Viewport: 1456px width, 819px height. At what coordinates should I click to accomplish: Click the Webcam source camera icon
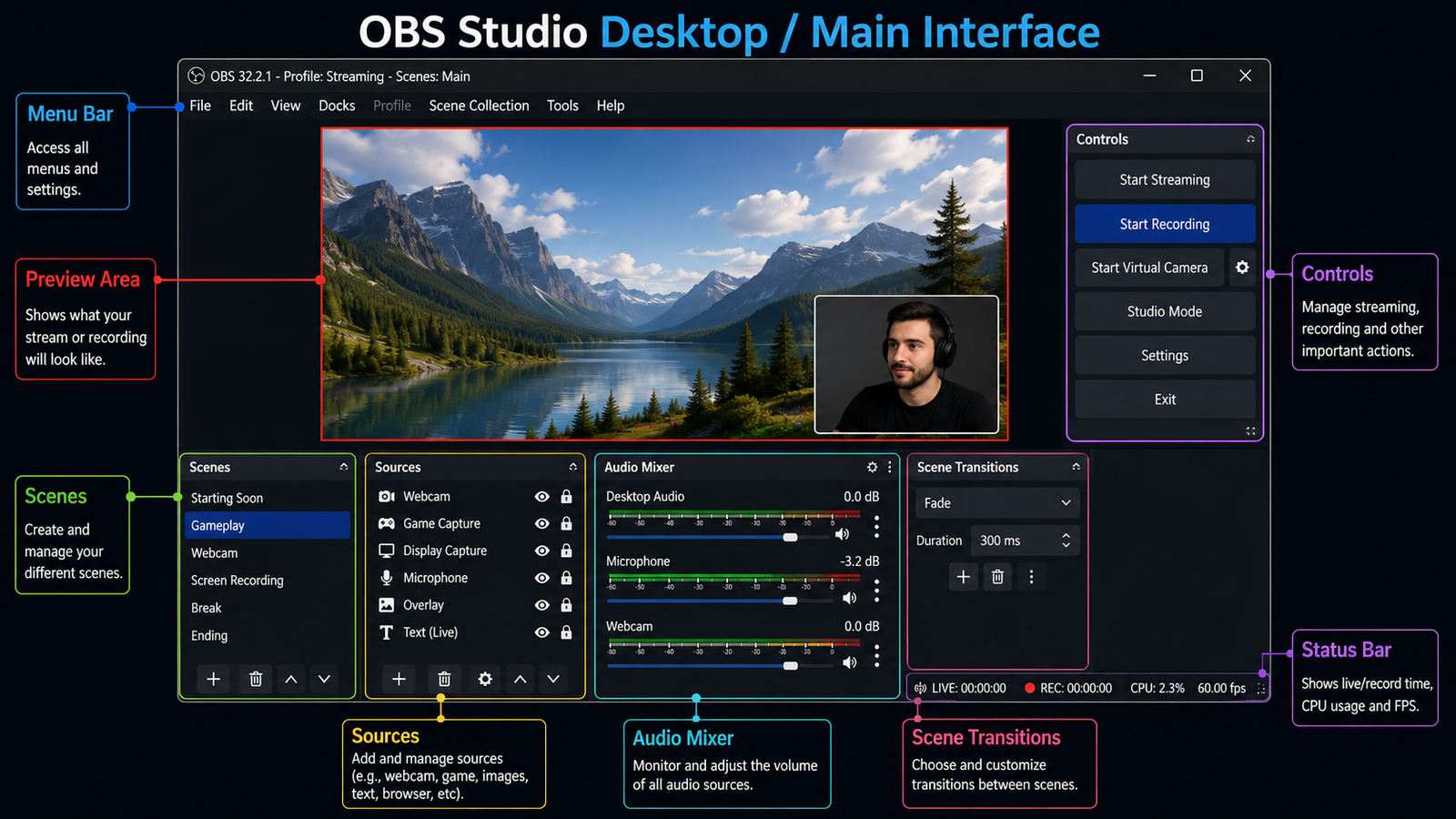point(387,496)
